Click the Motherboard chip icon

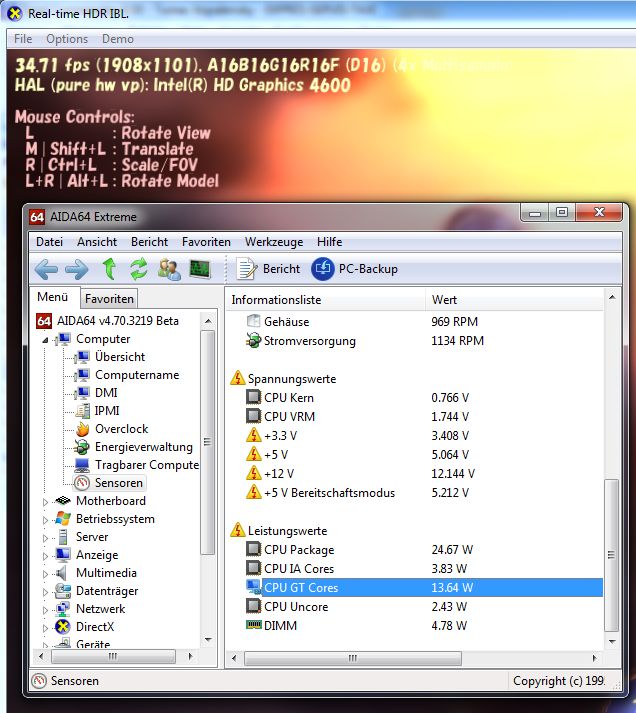(x=63, y=501)
